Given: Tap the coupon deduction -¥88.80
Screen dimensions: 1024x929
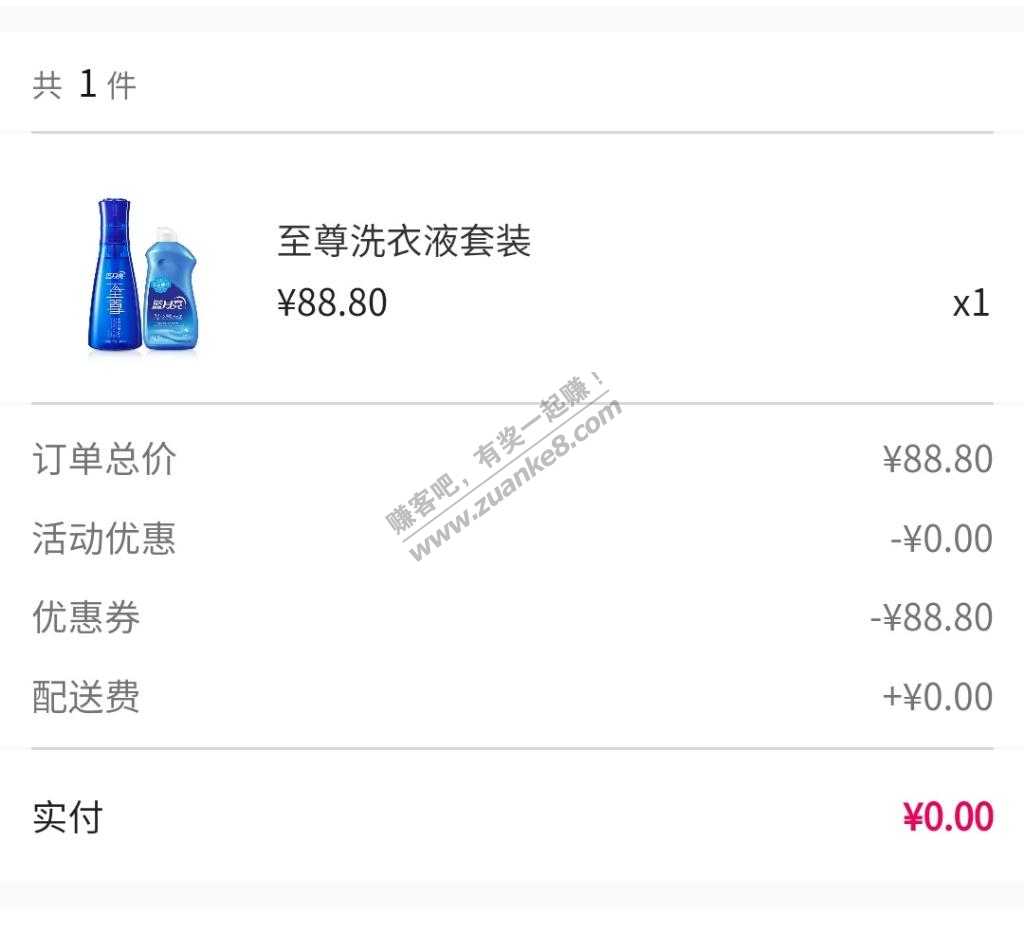Looking at the screenshot, I should pos(931,618).
